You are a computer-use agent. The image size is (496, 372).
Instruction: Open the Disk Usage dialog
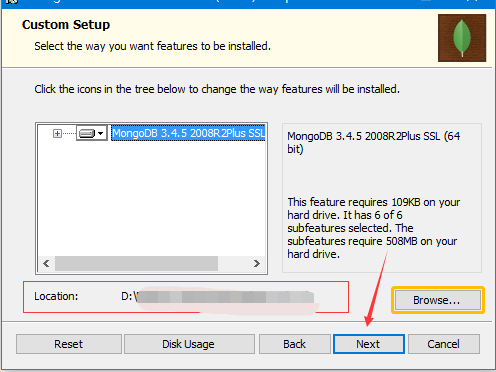(x=189, y=344)
